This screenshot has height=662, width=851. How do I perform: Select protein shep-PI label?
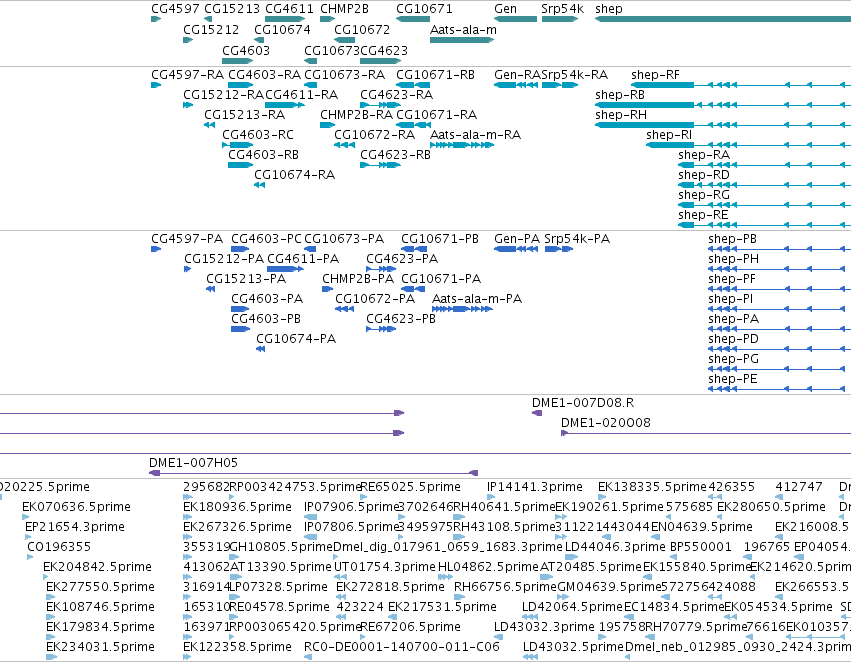[x=731, y=299]
